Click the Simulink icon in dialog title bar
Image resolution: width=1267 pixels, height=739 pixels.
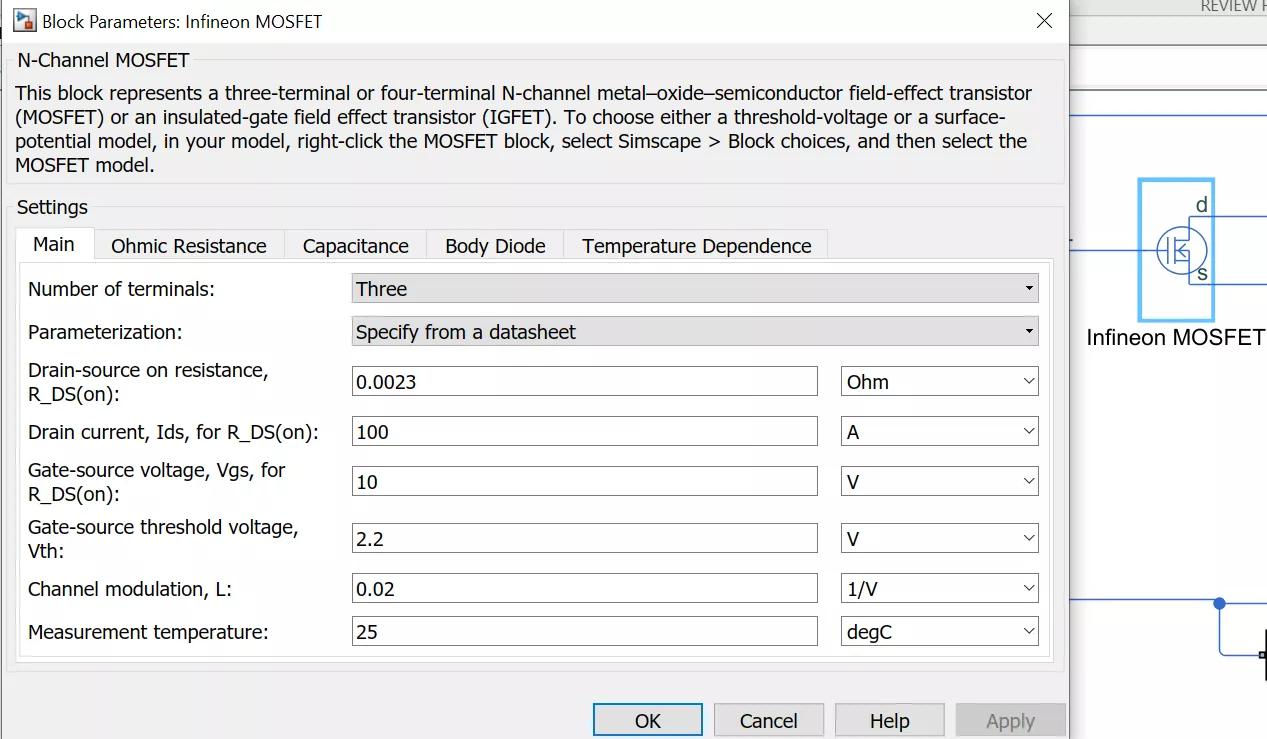(24, 20)
